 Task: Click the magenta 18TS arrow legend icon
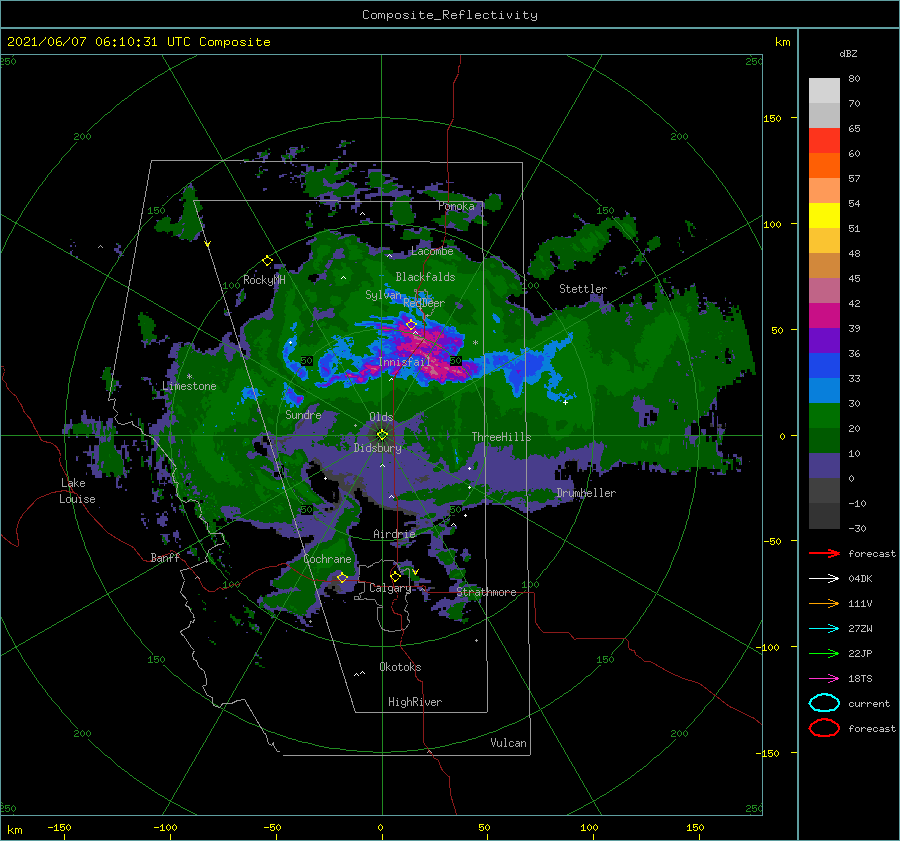824,679
